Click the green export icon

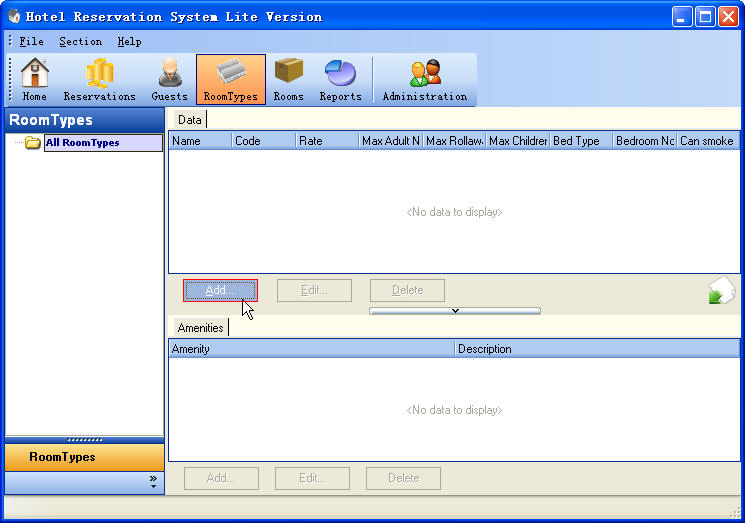coord(721,292)
